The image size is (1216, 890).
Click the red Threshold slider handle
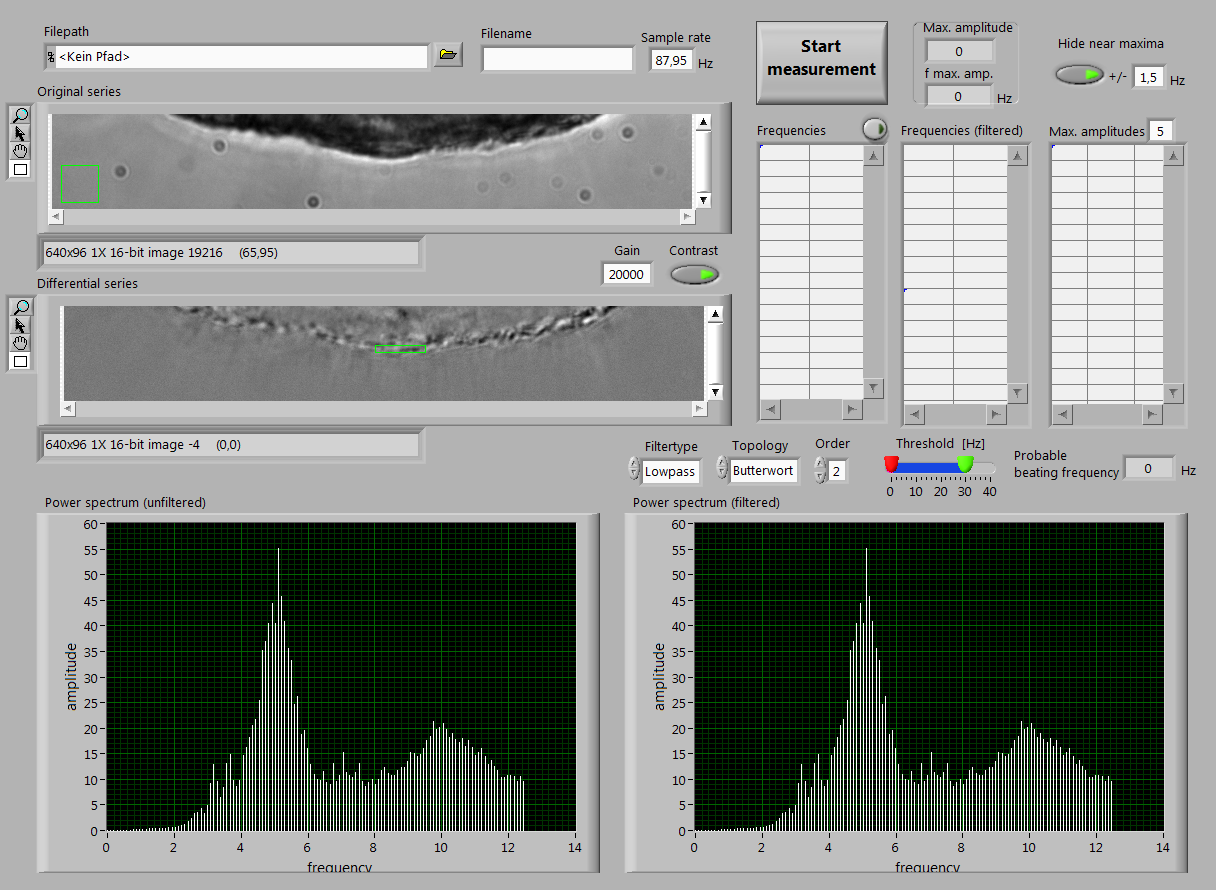click(891, 464)
